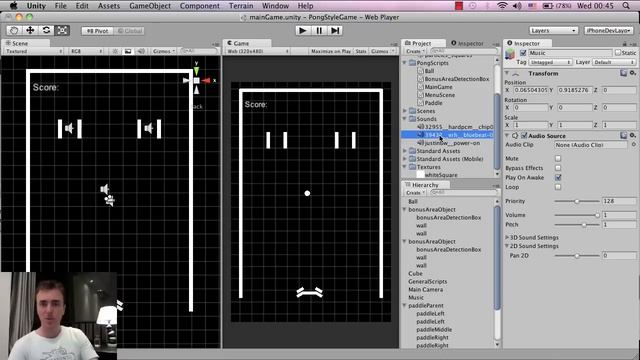Click the volume icon in menu bar

(x=517, y=6)
